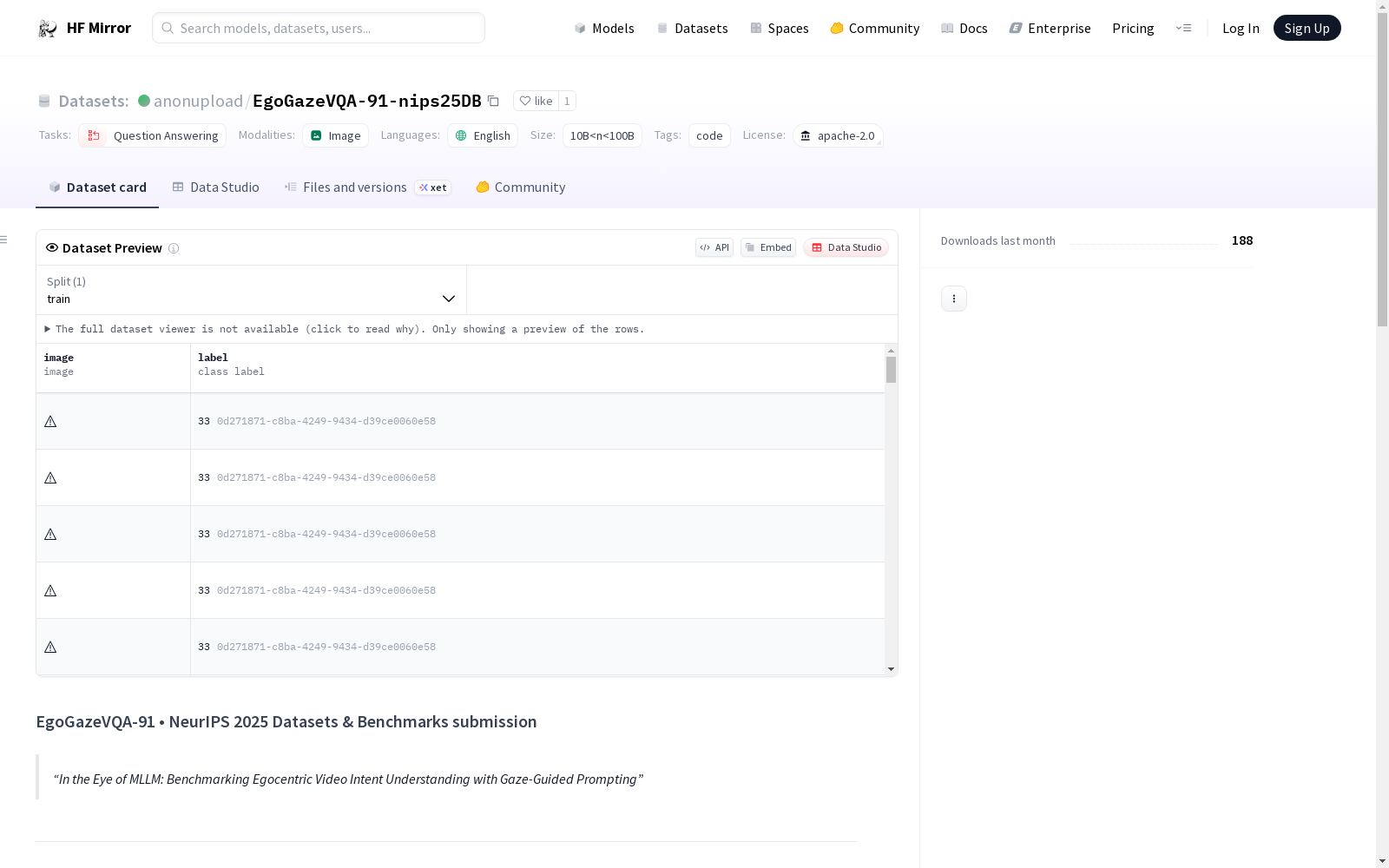Click the warning icon in second preview row
1389x868 pixels.
click(50, 478)
